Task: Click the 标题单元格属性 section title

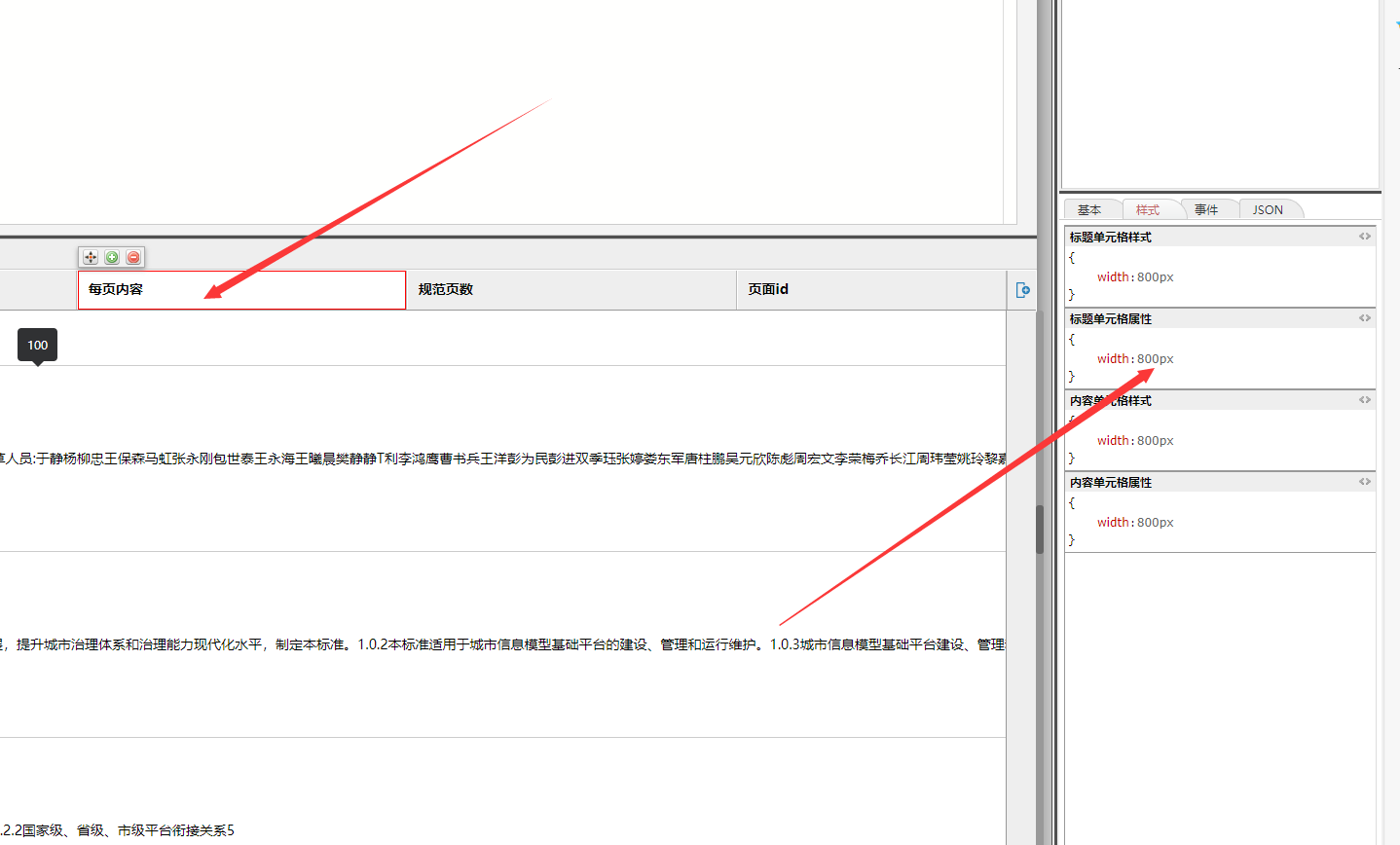Action: pos(1111,318)
